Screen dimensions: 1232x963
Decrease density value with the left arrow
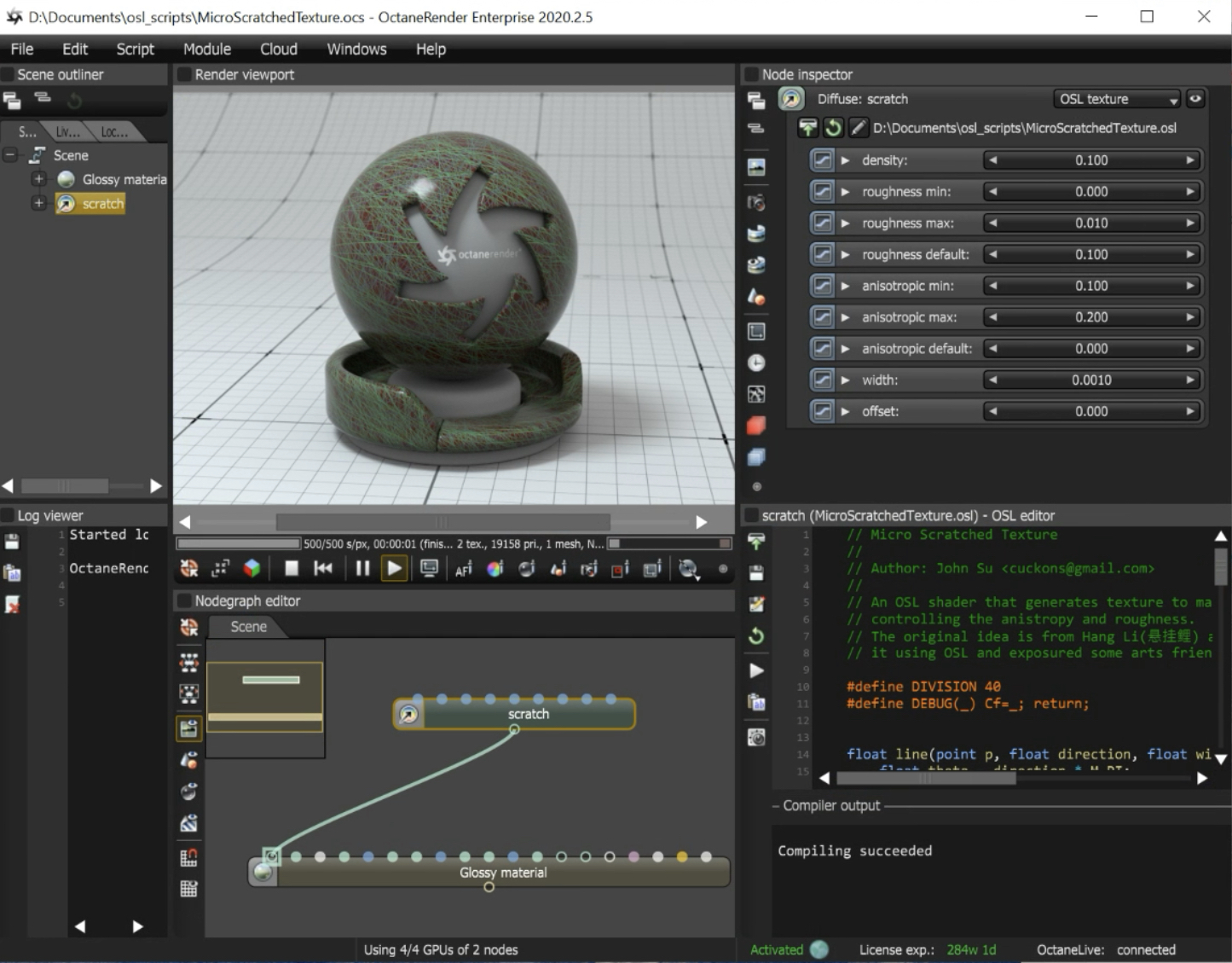[992, 160]
